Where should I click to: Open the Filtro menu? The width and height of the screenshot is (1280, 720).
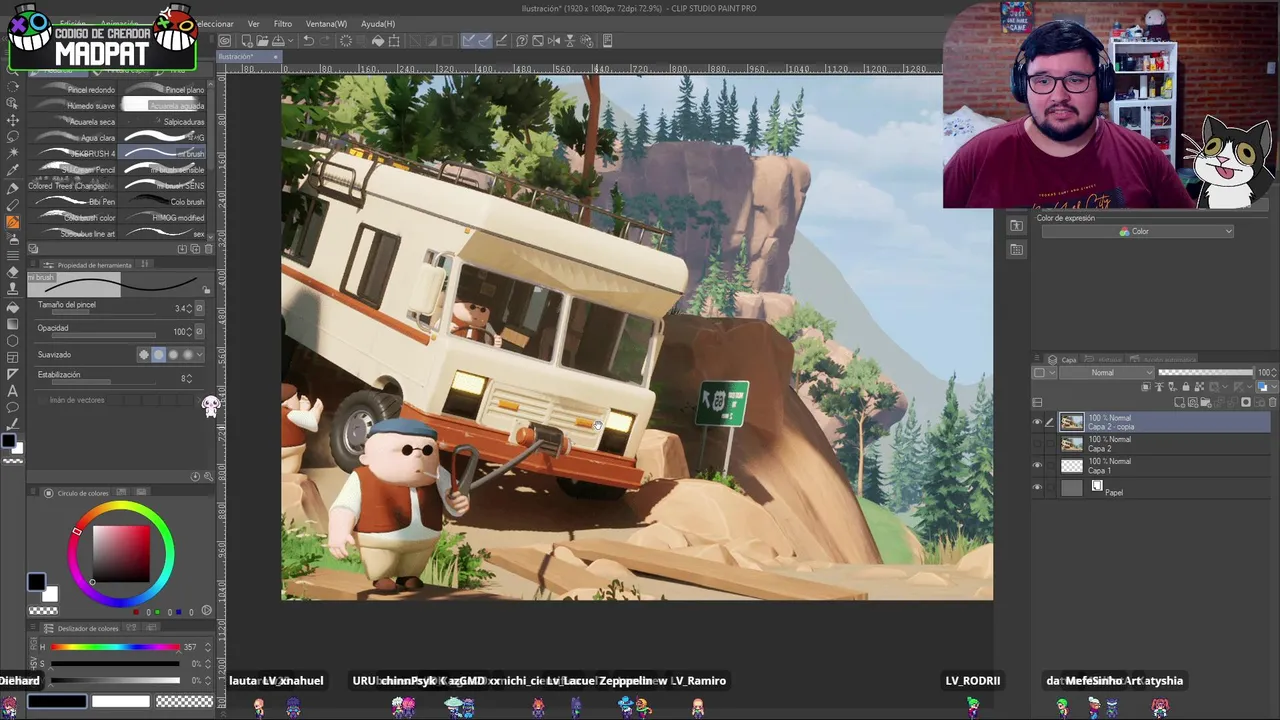tap(283, 23)
